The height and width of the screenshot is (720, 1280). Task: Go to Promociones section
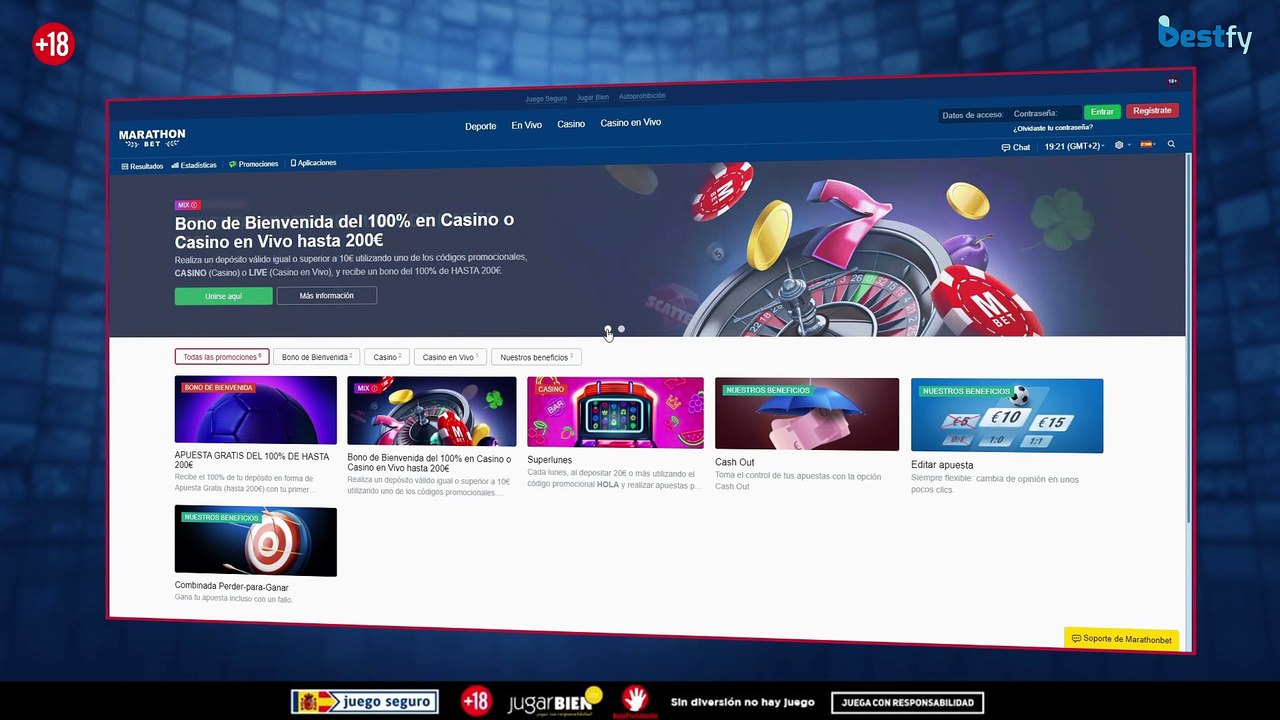[254, 164]
